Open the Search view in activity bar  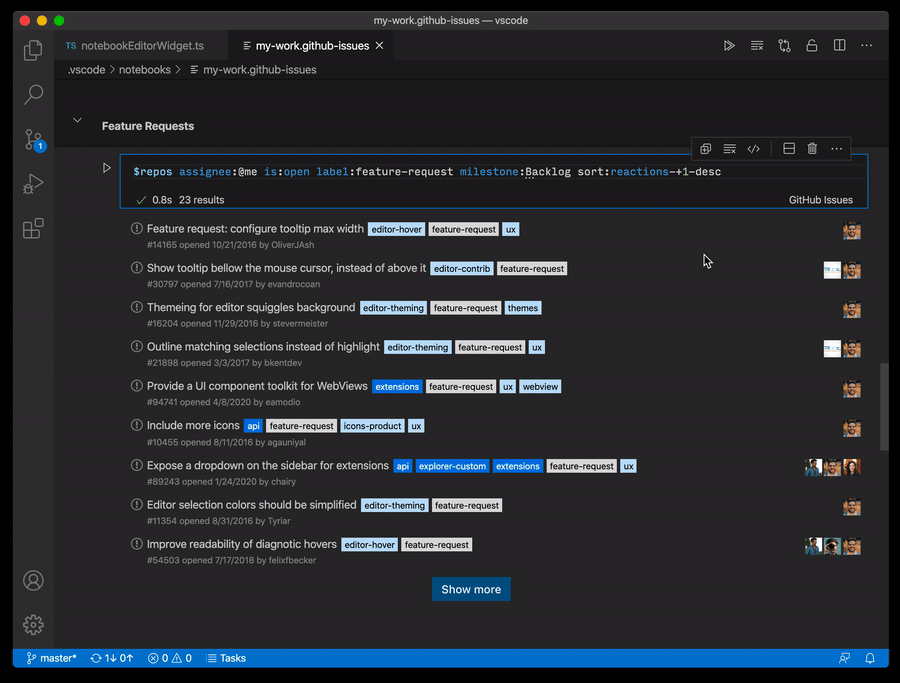click(x=33, y=95)
